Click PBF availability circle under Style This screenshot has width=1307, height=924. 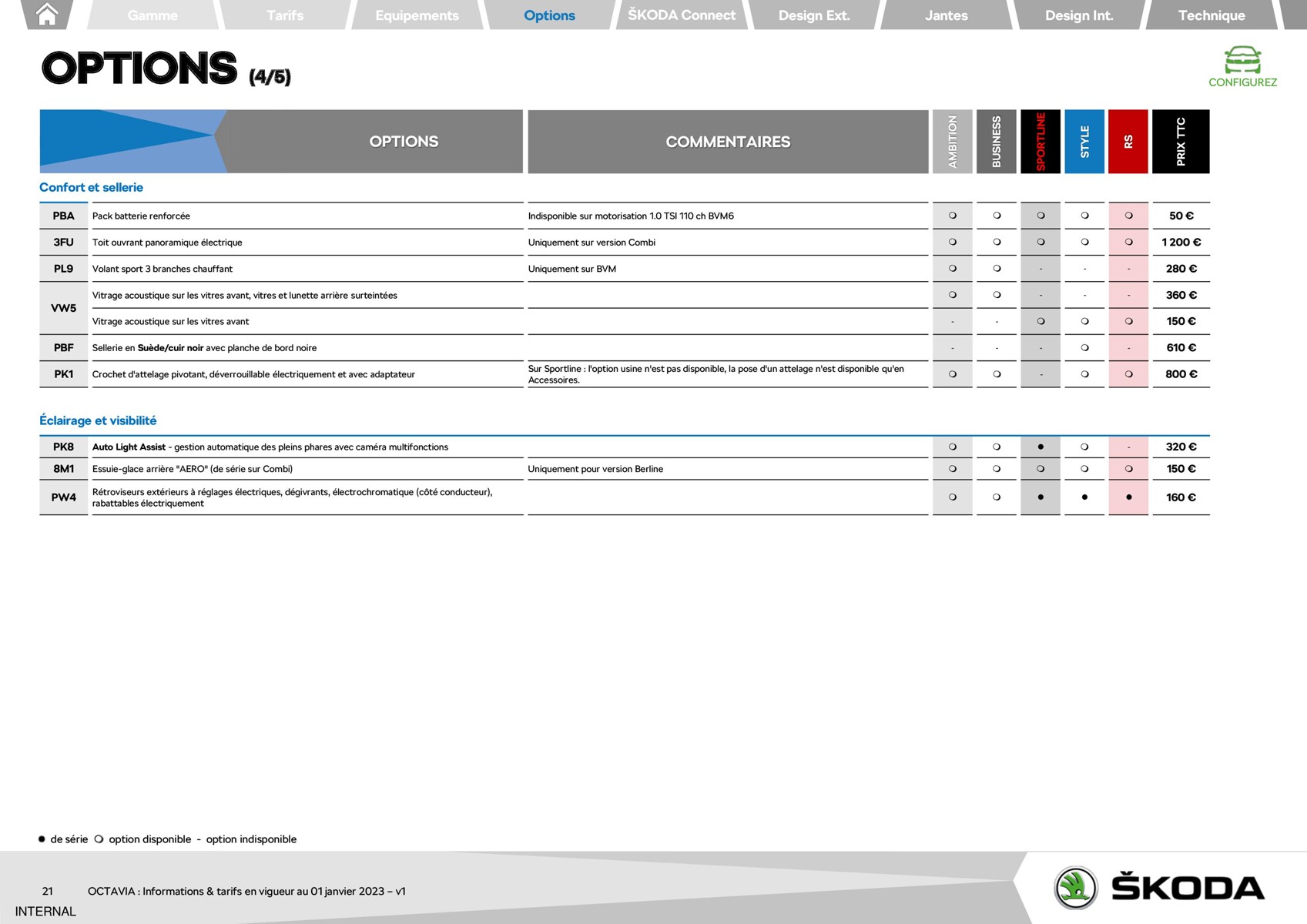point(1084,348)
